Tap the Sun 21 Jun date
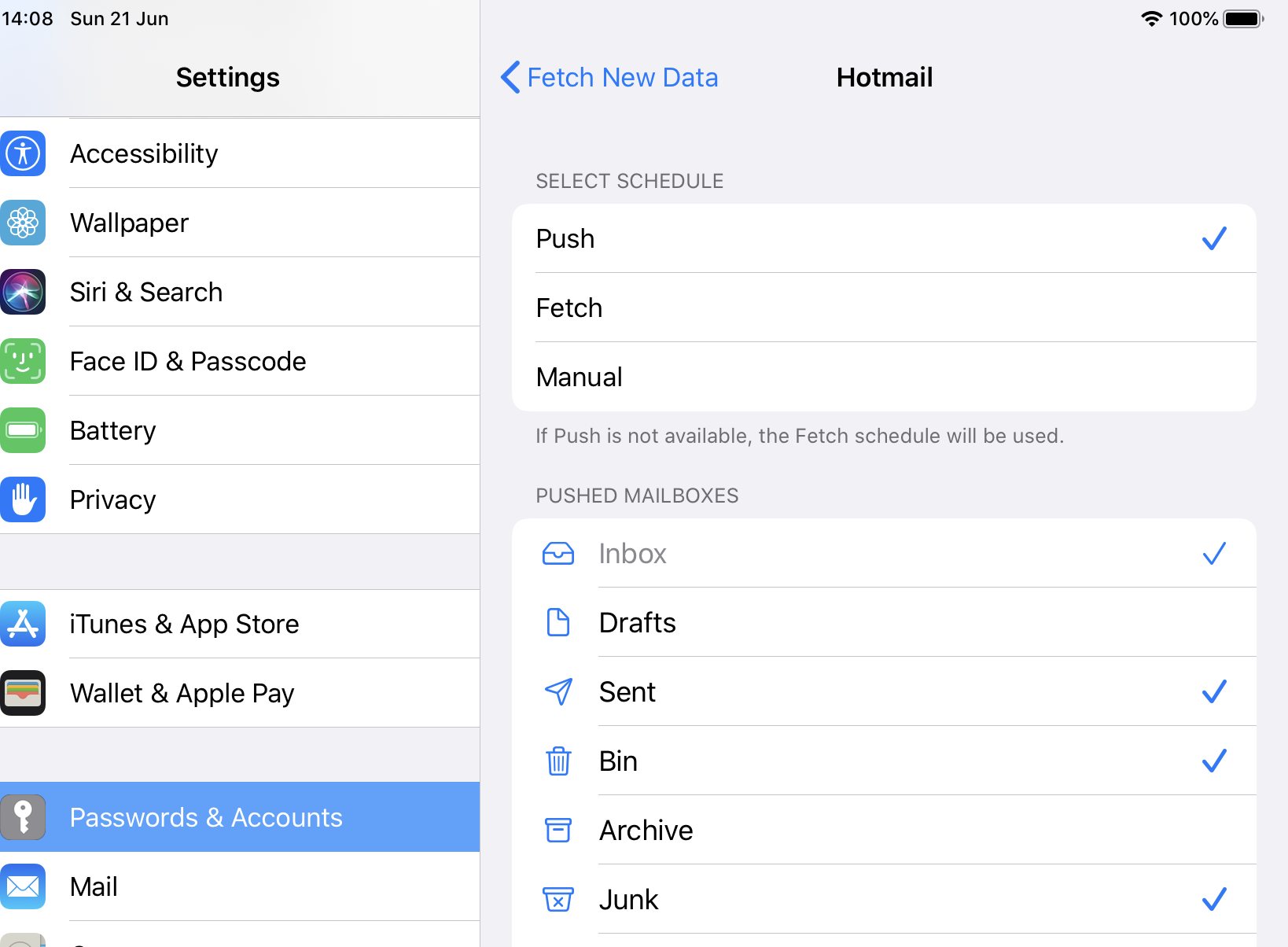The image size is (1288, 947). 120,19
